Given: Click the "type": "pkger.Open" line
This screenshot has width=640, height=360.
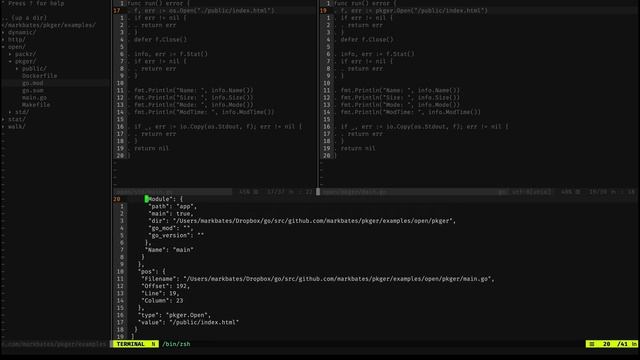Looking at the screenshot, I should (x=174, y=315).
